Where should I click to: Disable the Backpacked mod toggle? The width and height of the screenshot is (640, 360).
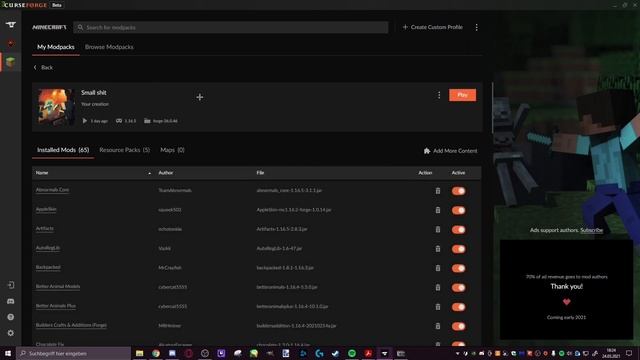[x=458, y=268]
